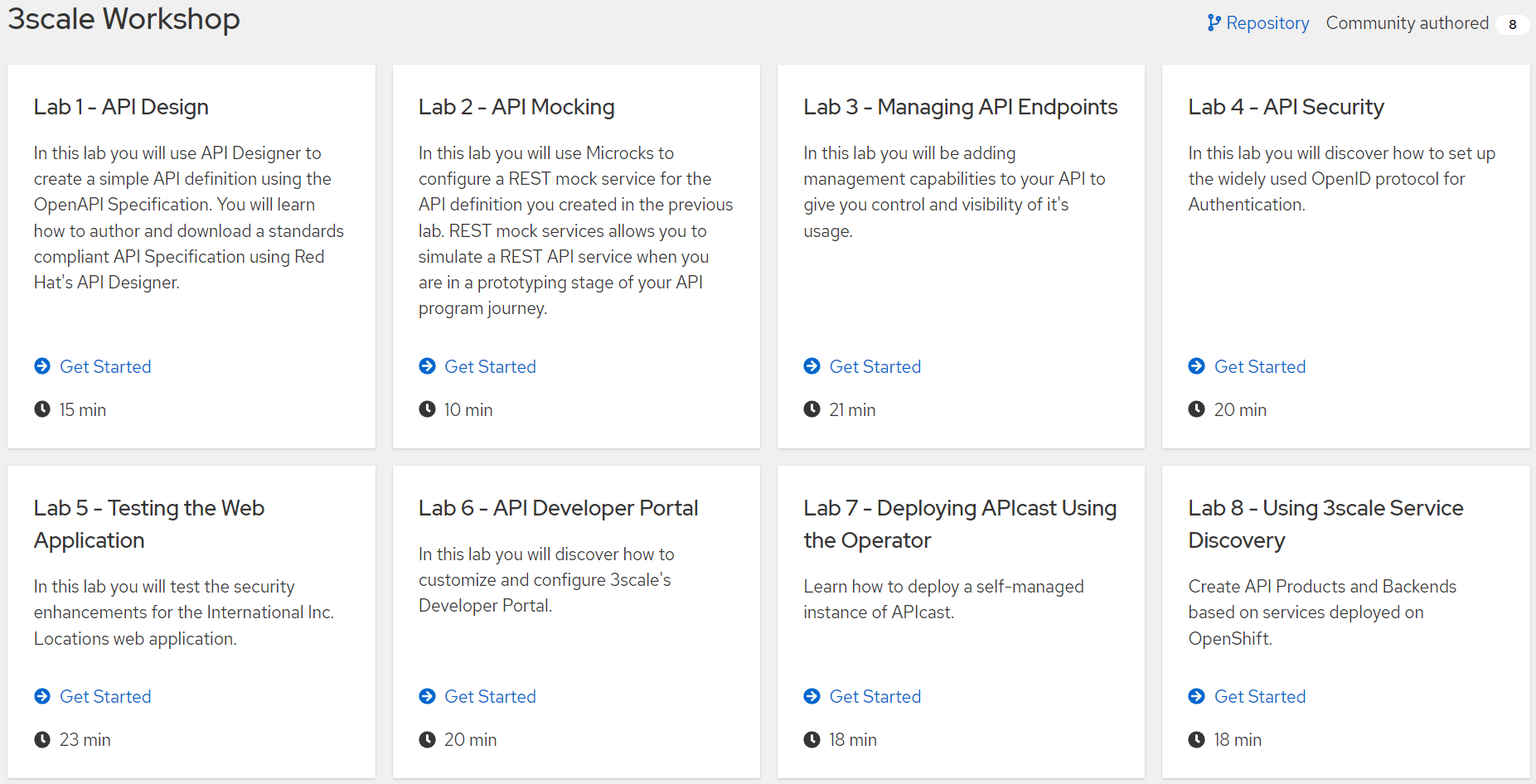Viewport: 1536px width, 784px height.
Task: Click the clock icon in Lab 6 card
Action: pyautogui.click(x=427, y=739)
